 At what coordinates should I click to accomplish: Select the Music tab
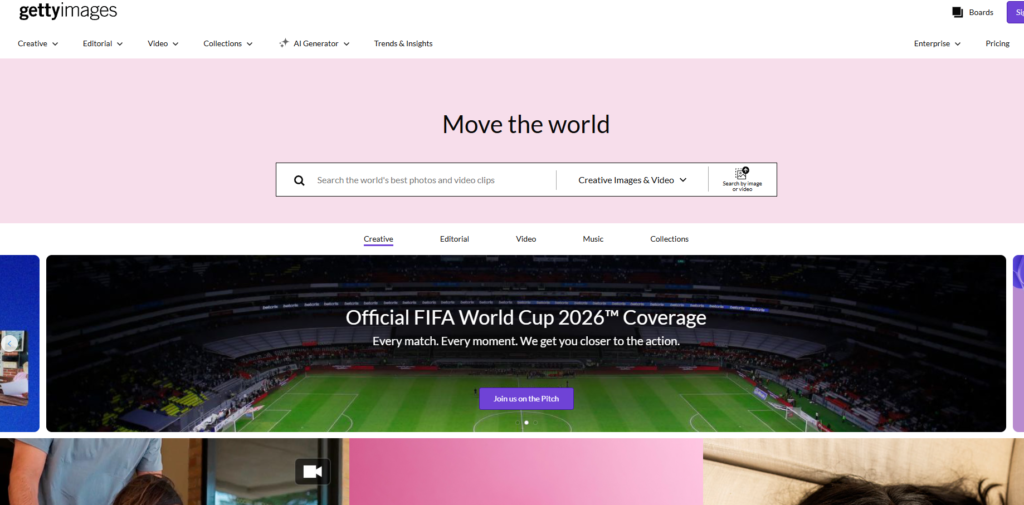click(x=593, y=239)
